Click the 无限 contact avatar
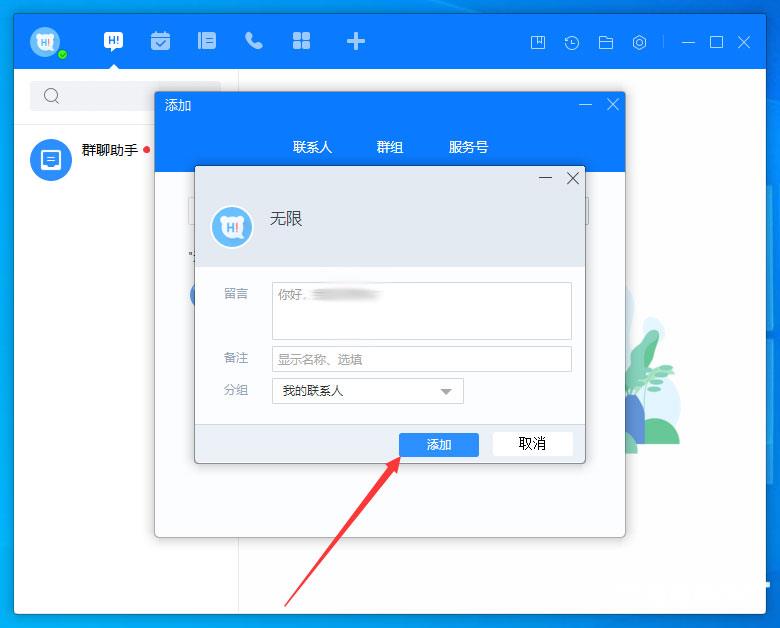This screenshot has height=628, width=780. tap(232, 227)
